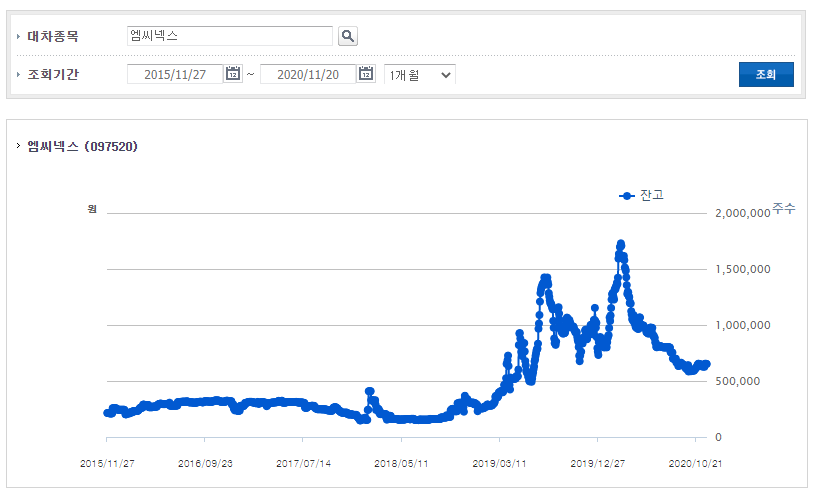Click the 대차종목 label
Image resolution: width=814 pixels, height=496 pixels.
point(52,36)
